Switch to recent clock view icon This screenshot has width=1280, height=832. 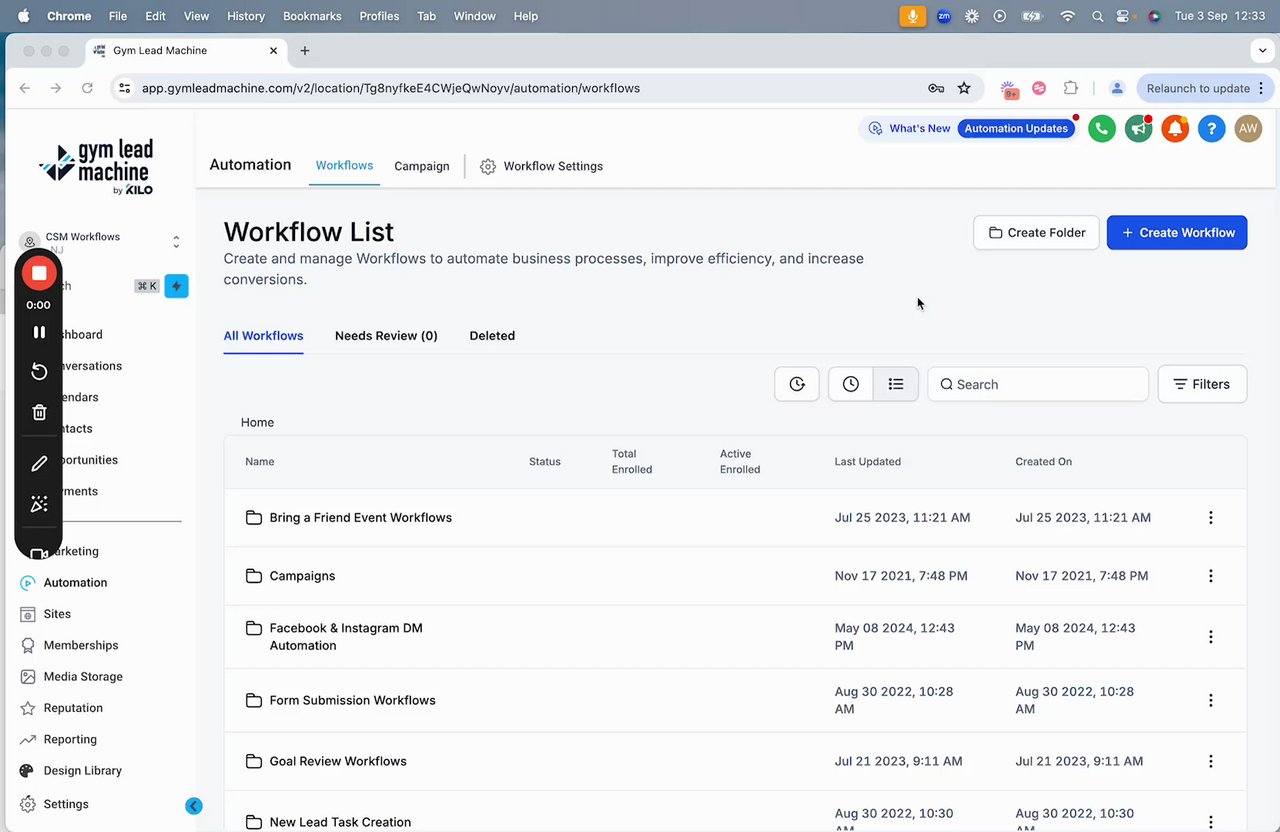[x=851, y=384]
